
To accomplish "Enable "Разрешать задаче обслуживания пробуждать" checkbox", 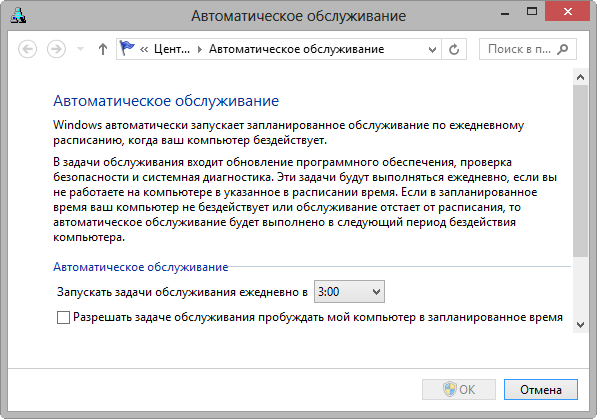I will 63,317.
